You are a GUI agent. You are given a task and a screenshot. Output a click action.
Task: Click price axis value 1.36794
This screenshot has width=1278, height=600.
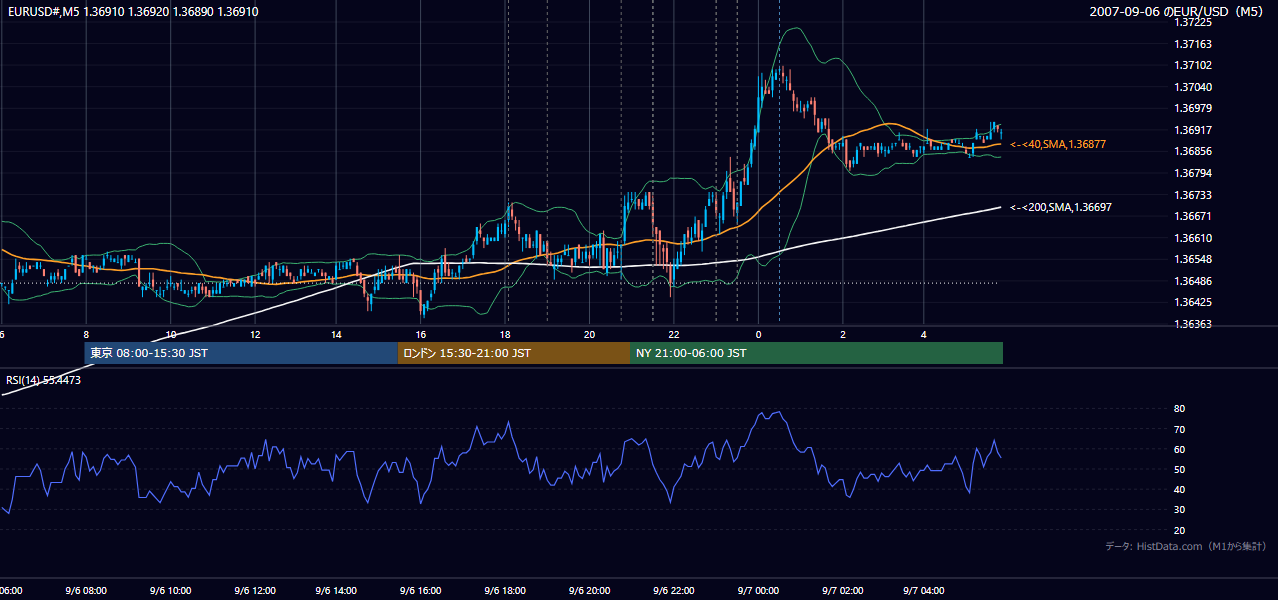[1193, 173]
